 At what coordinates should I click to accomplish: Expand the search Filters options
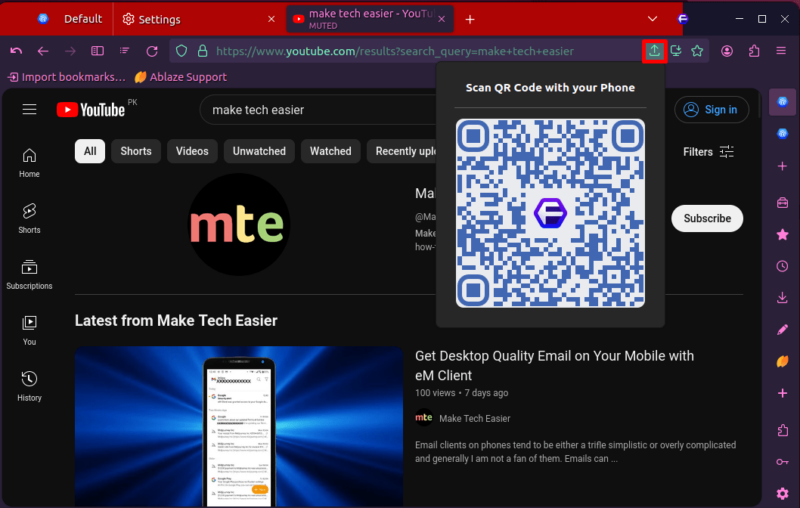coord(709,152)
